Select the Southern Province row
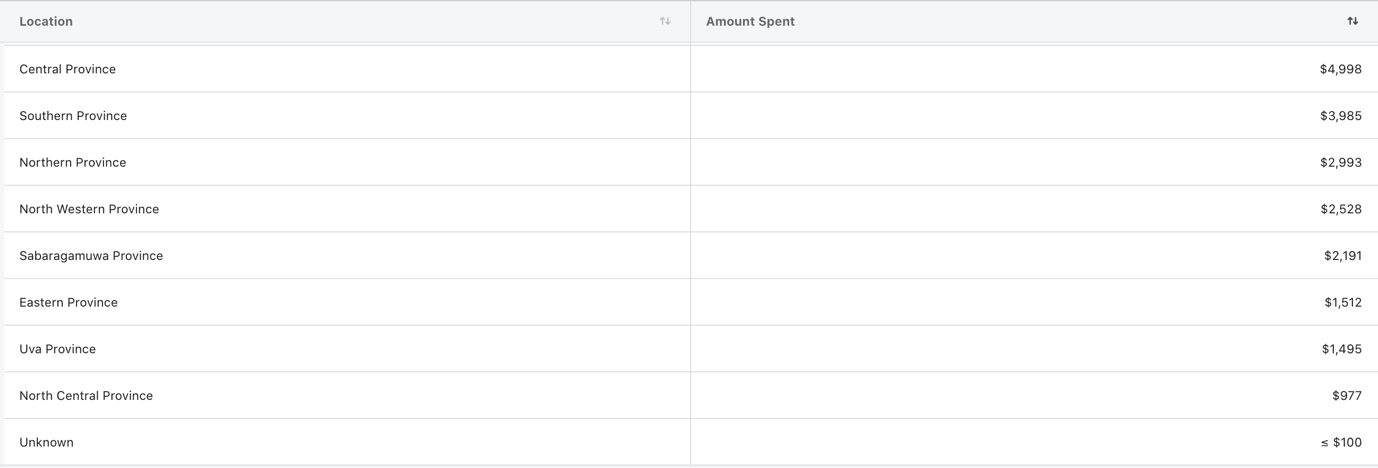The width and height of the screenshot is (1378, 468). [691, 116]
